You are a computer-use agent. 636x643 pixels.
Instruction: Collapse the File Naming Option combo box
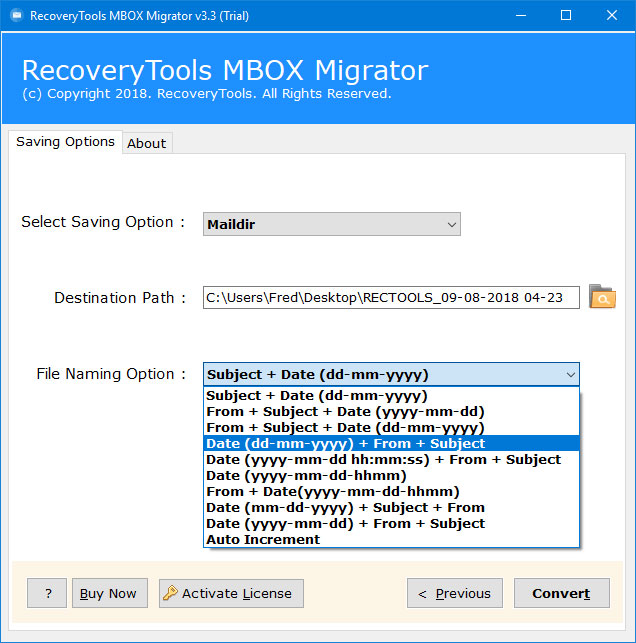point(570,375)
